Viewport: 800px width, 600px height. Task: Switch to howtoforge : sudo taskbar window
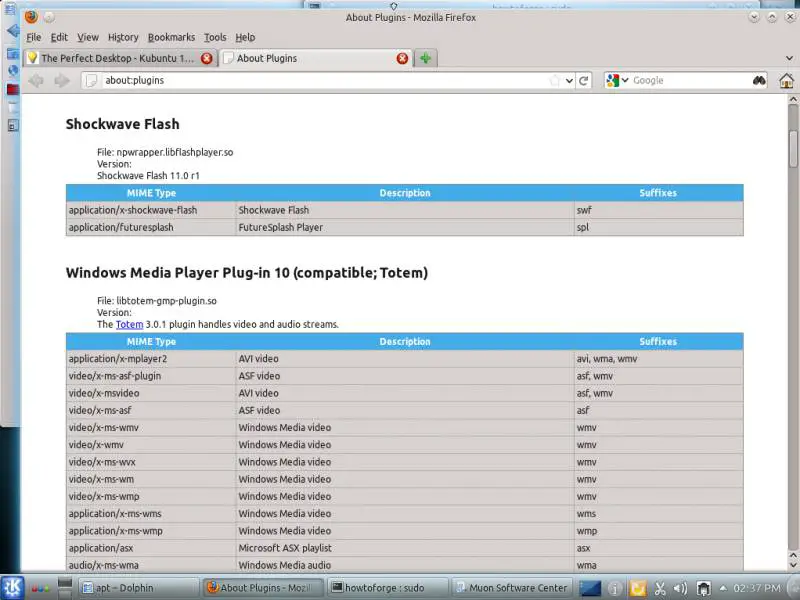click(388, 588)
